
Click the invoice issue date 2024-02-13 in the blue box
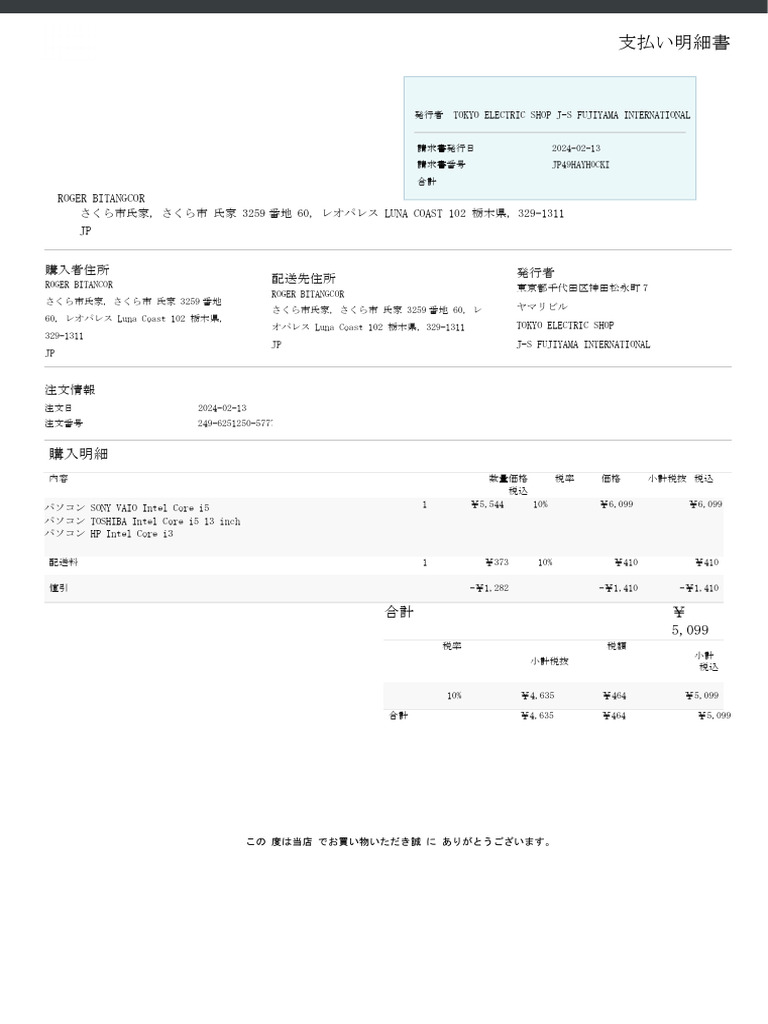[576, 148]
